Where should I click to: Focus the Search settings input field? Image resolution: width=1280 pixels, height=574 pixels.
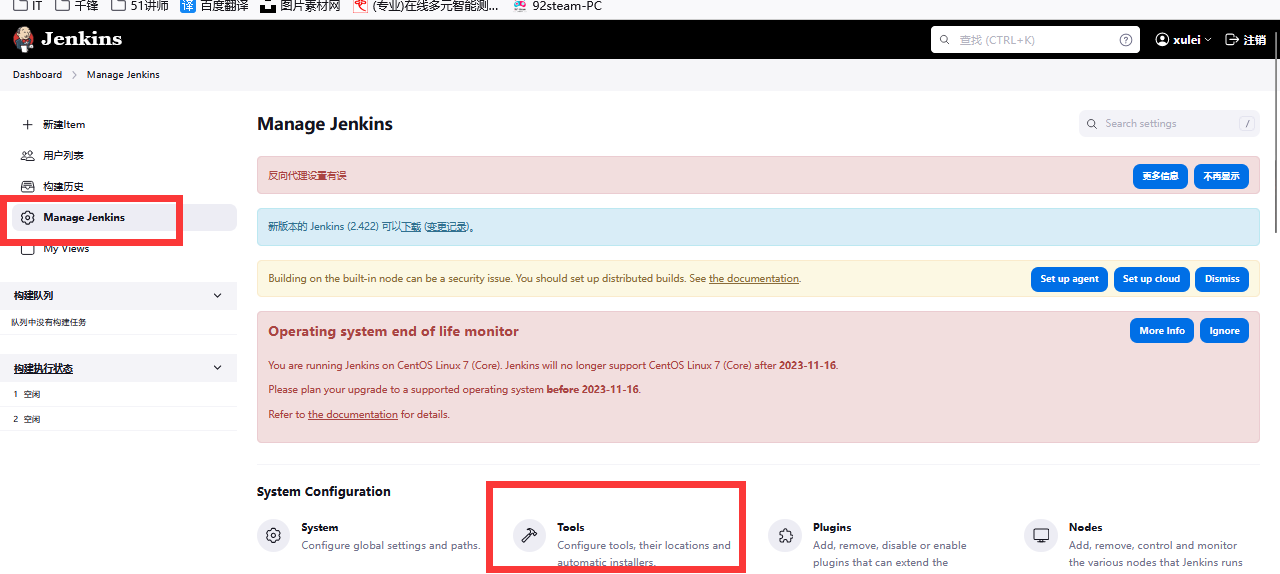[x=1169, y=124]
